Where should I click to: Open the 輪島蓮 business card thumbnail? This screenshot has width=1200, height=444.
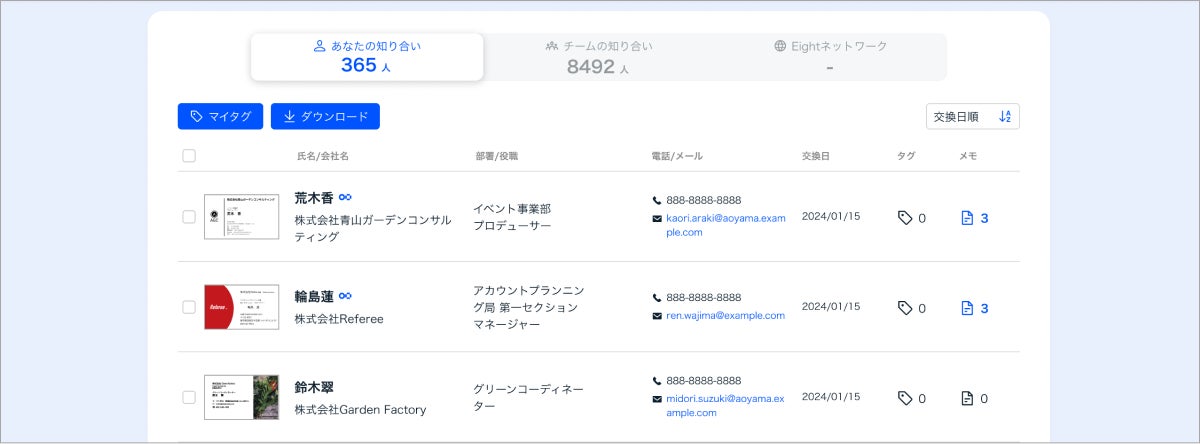tap(241, 307)
